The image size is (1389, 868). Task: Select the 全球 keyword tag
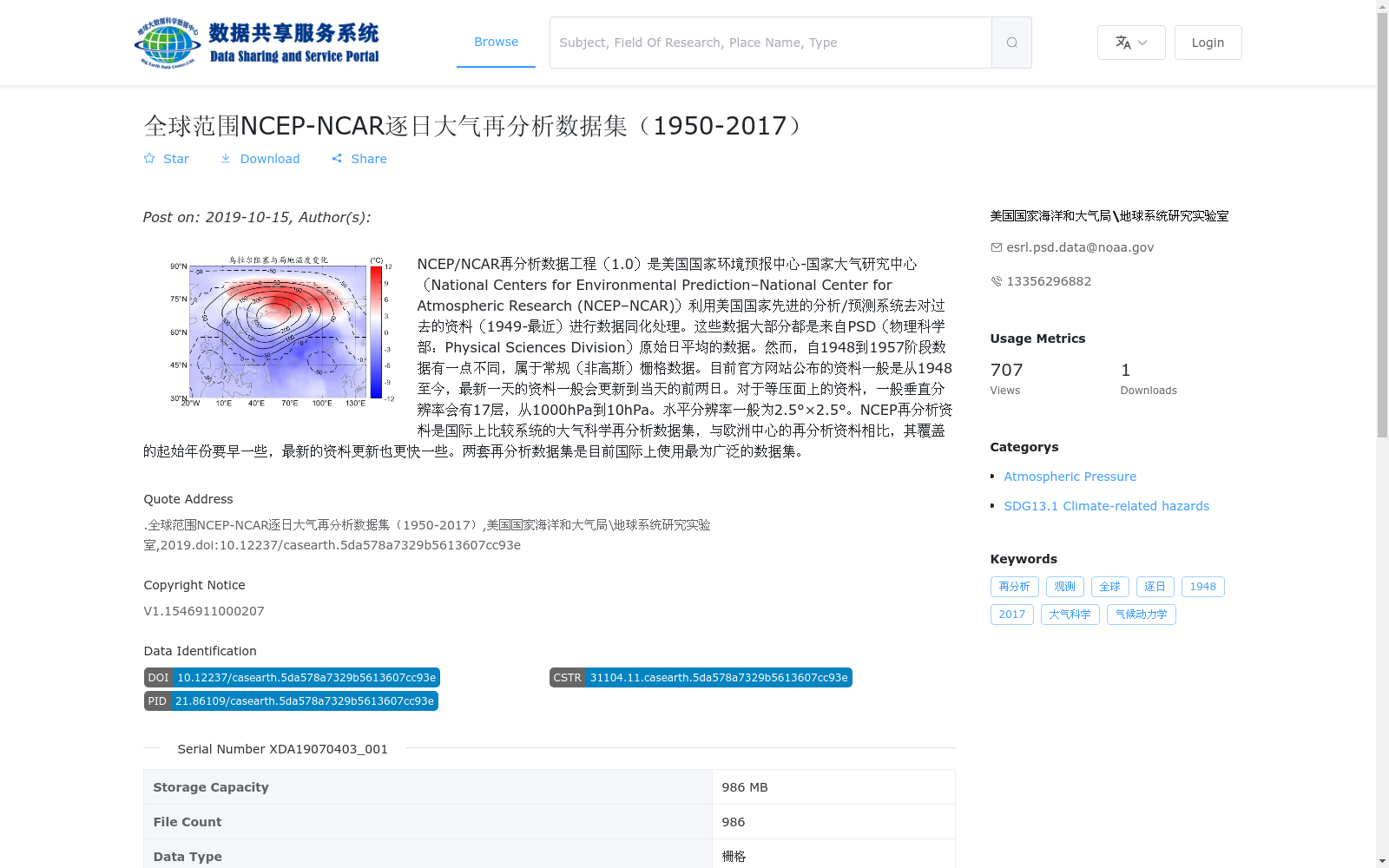coord(1109,587)
